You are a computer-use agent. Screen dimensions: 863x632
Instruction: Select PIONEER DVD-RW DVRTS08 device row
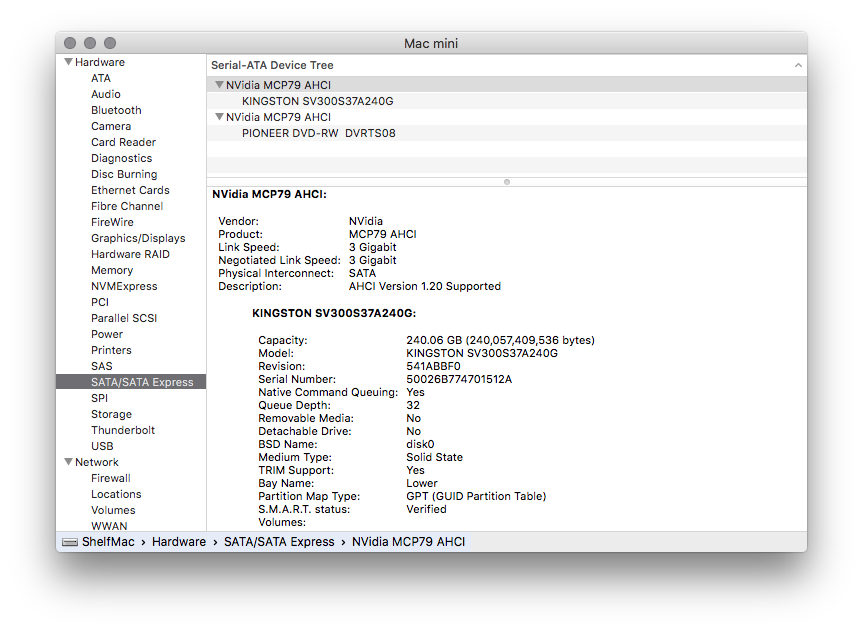point(507,133)
